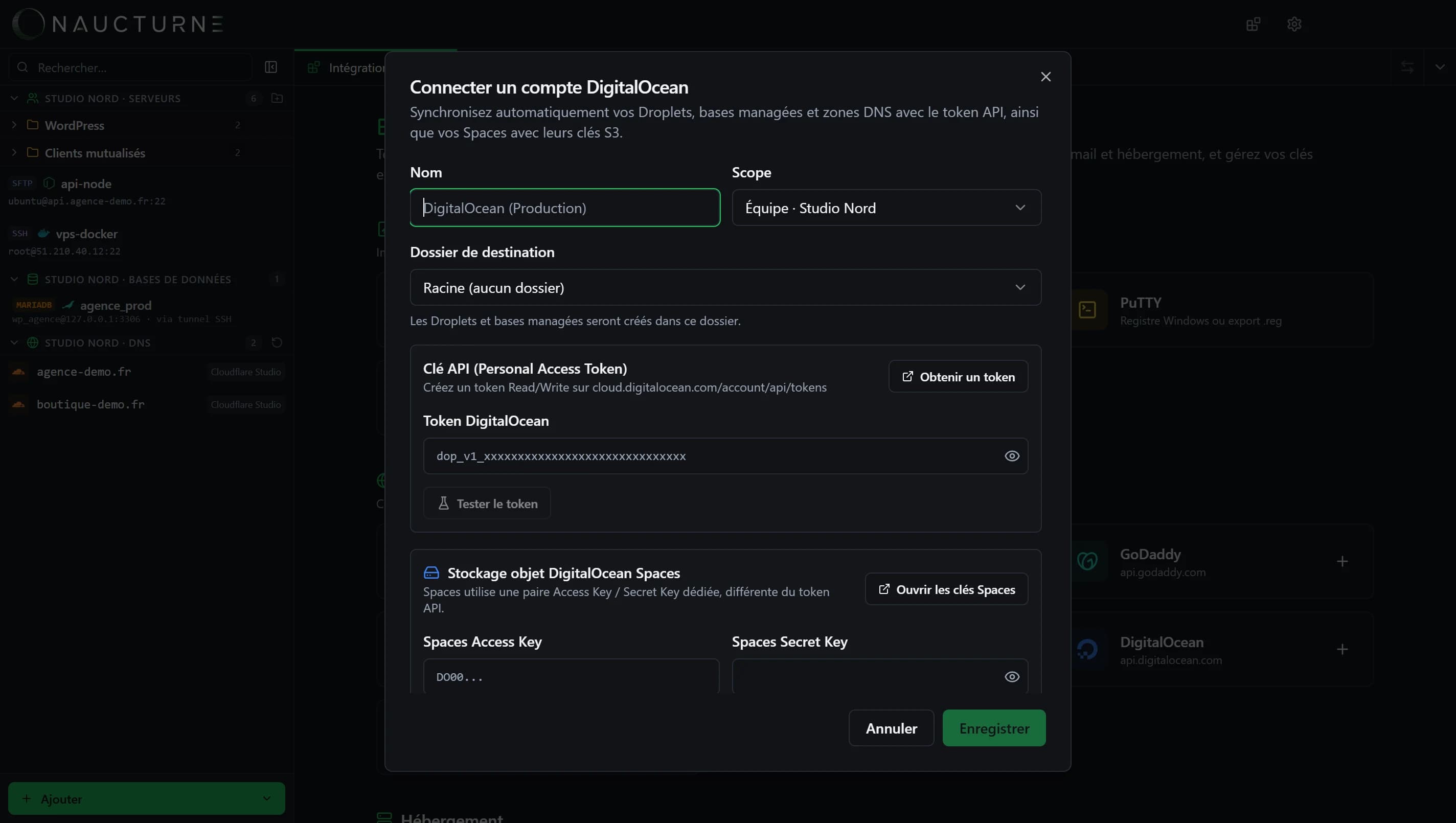Add the DigitalOcean integration

[x=1342, y=649]
